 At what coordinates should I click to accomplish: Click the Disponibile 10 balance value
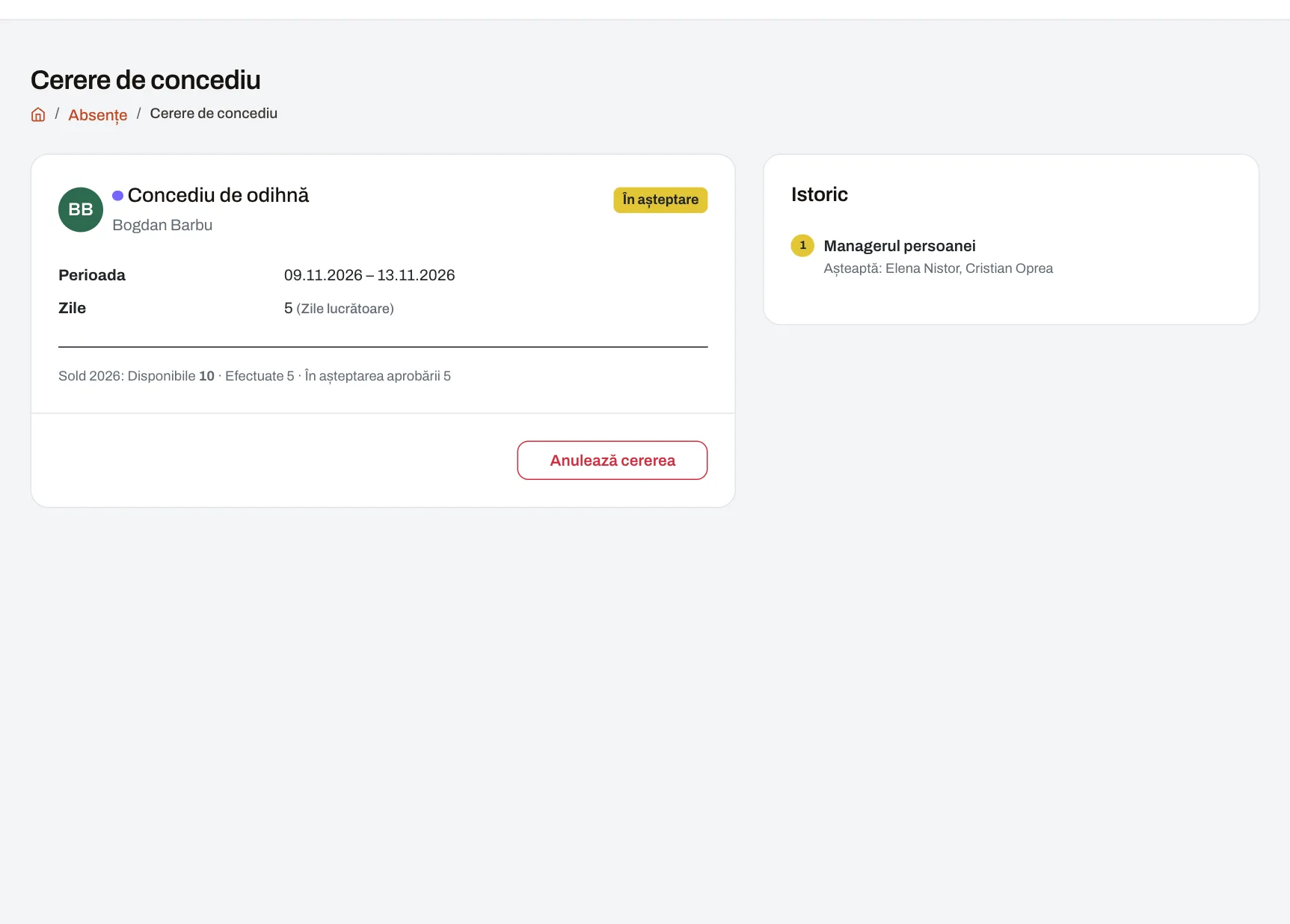click(x=171, y=376)
